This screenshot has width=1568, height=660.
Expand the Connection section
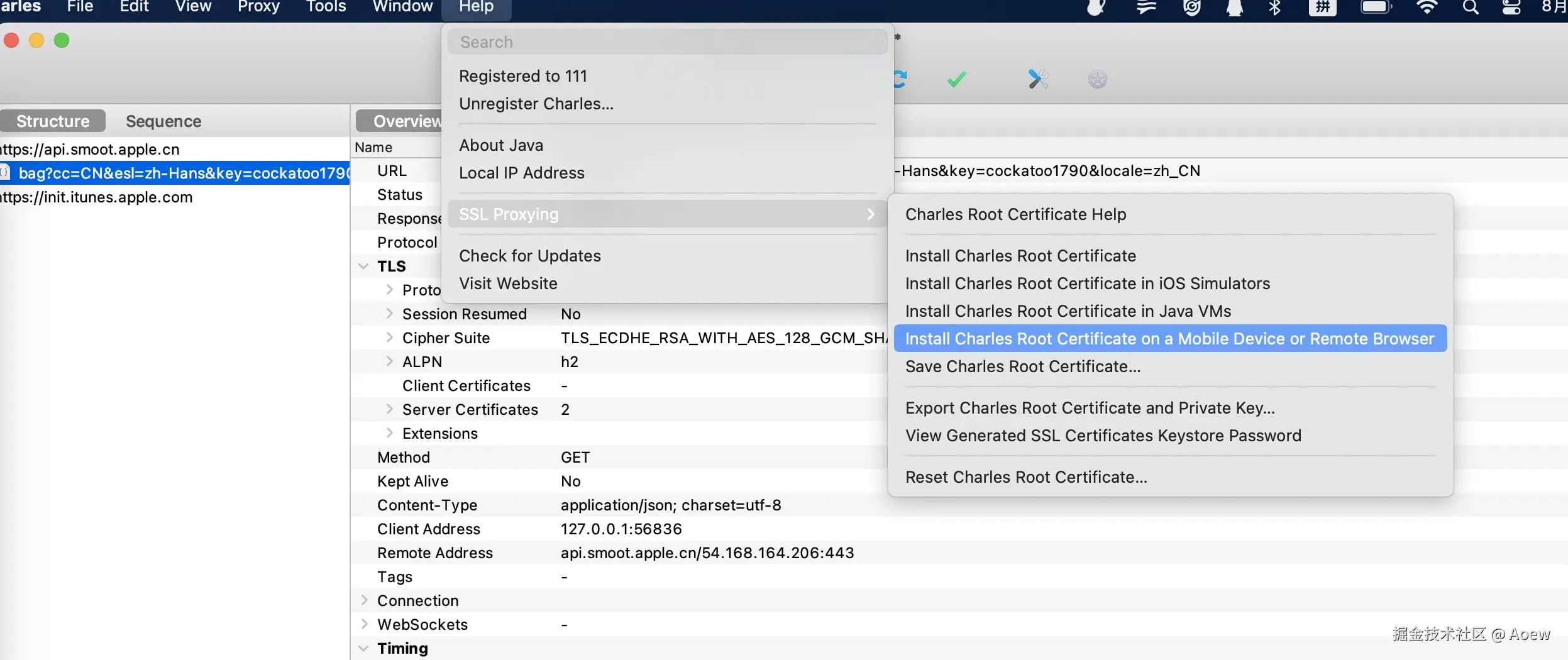(x=364, y=600)
